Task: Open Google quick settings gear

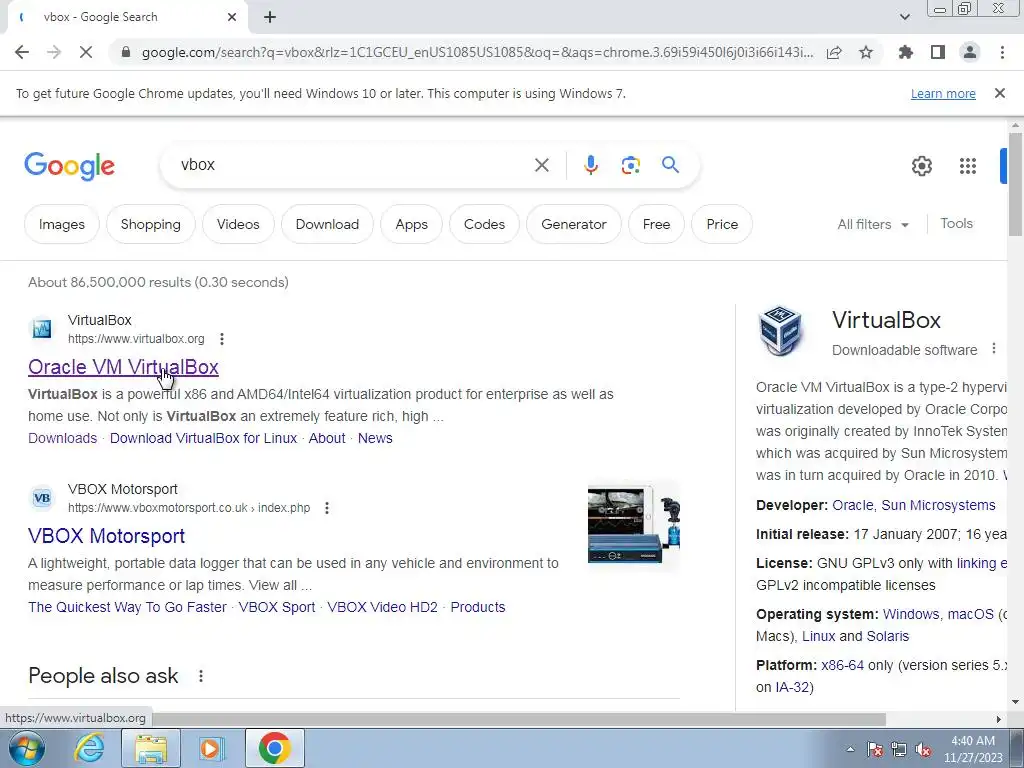Action: [921, 166]
